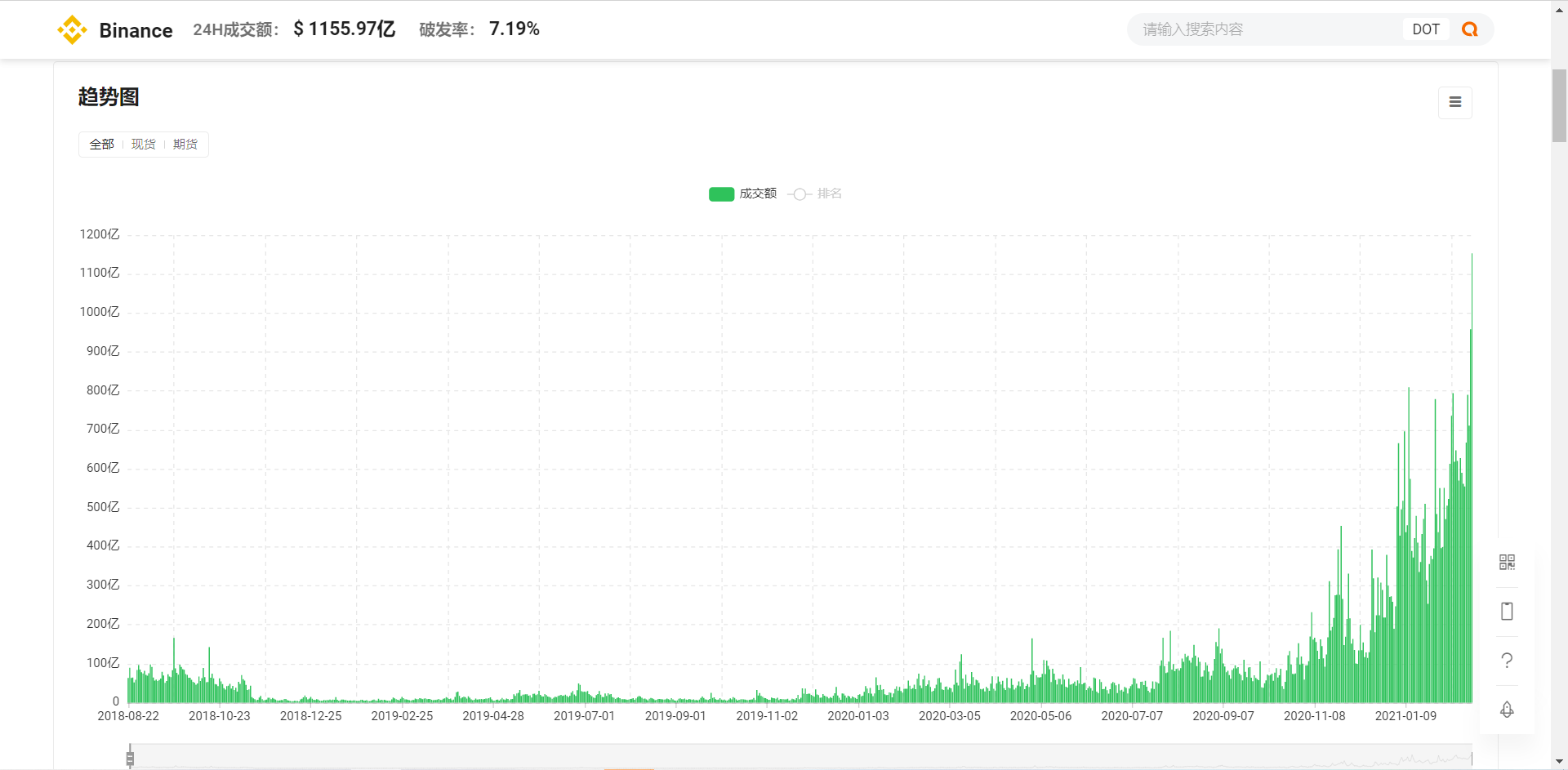
Task: Click the 2019-11-02 axis label
Action: [x=767, y=716]
